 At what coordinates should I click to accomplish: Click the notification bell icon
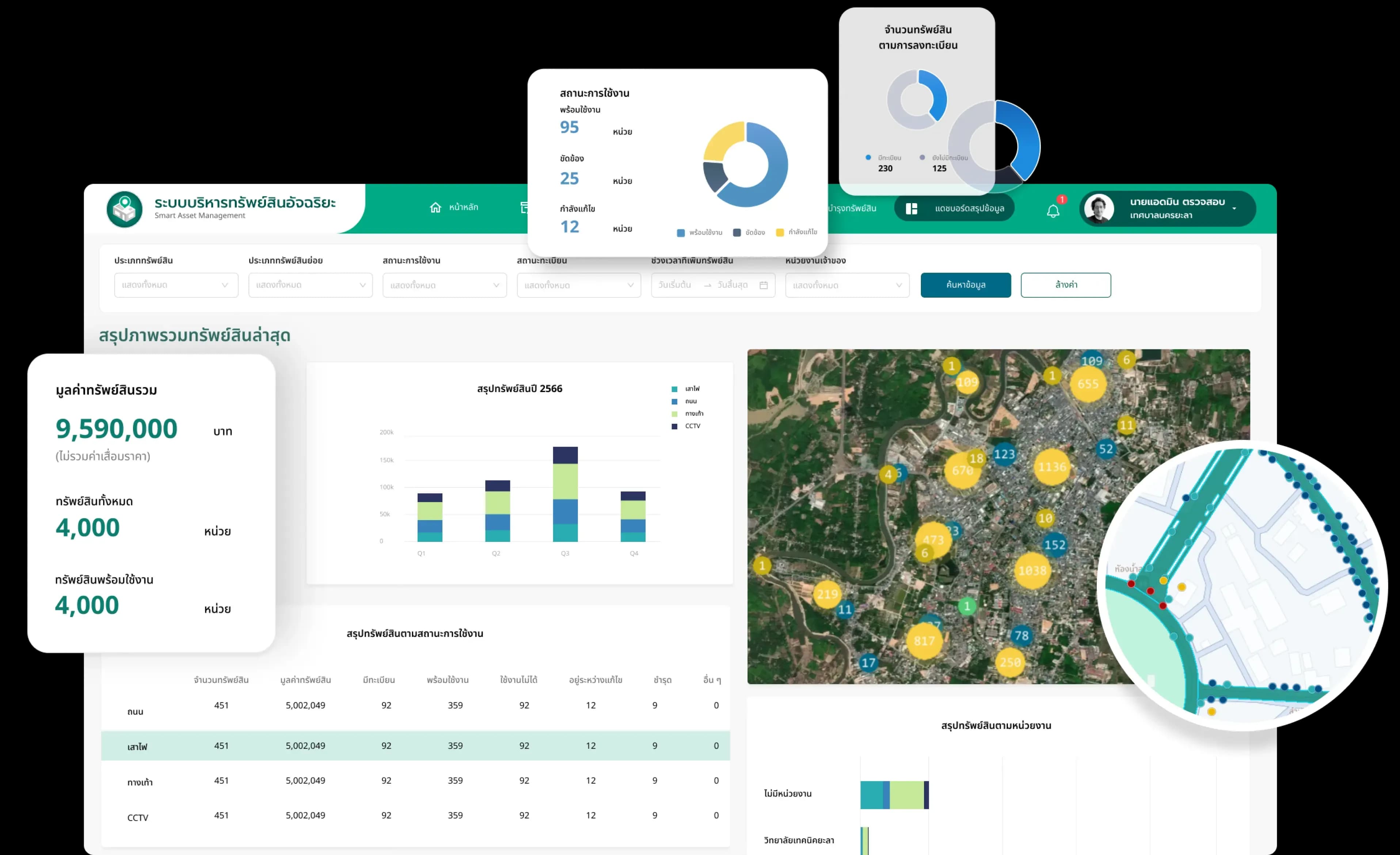[x=1053, y=211]
